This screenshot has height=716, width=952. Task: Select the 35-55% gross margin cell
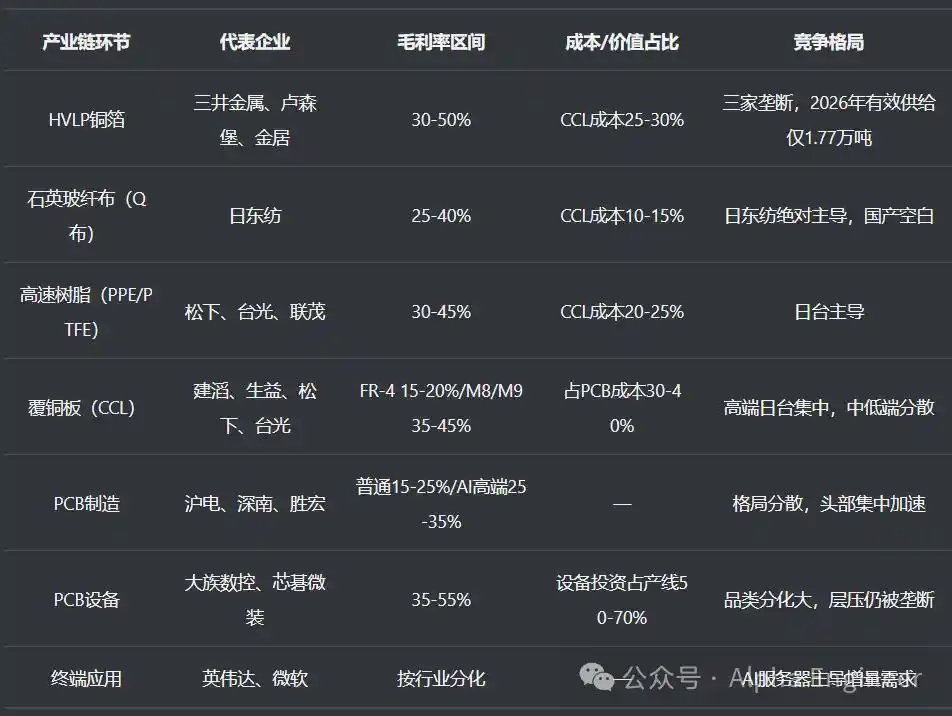coord(441,599)
